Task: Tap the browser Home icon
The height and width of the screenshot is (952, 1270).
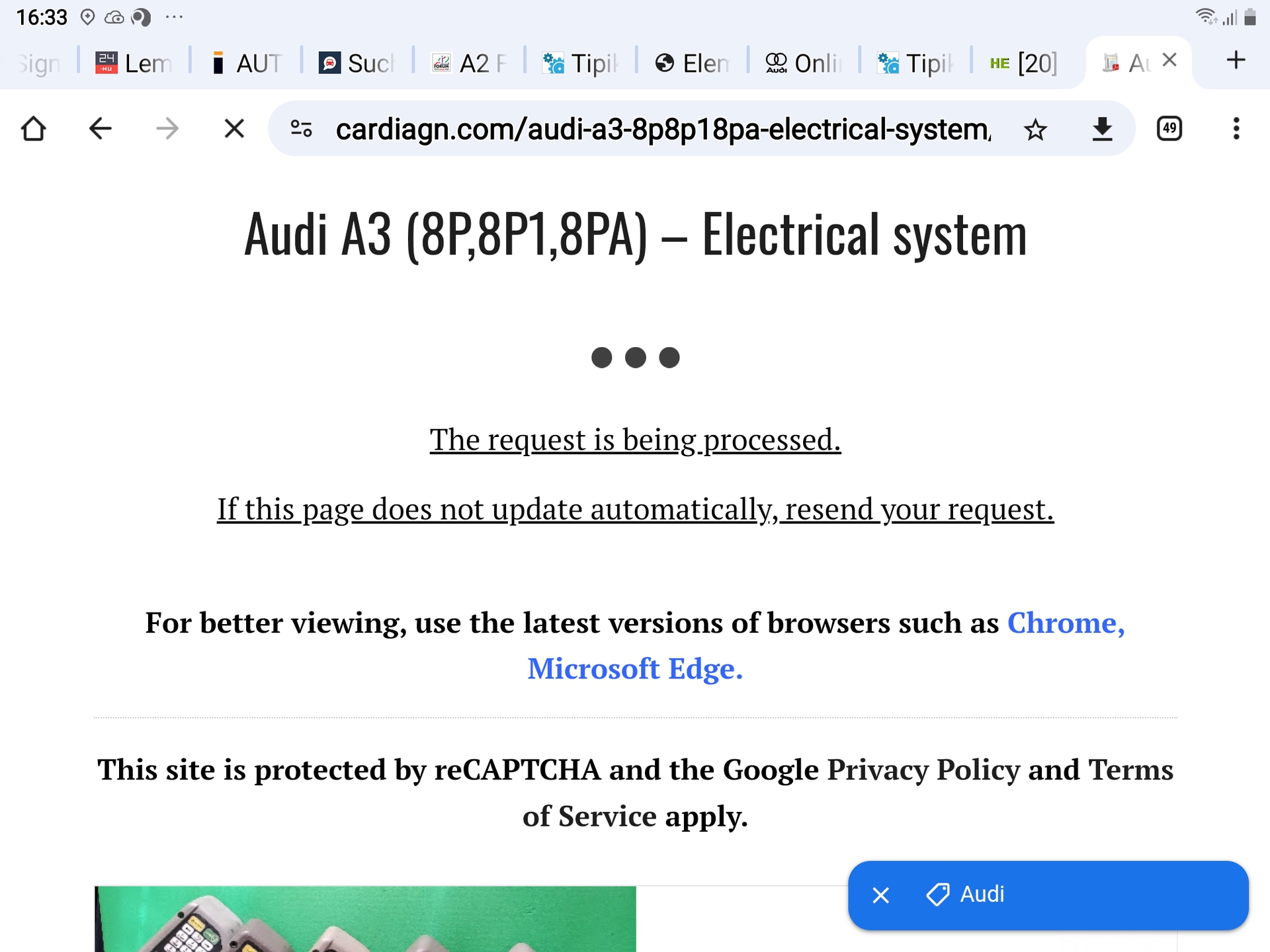Action: click(x=33, y=129)
